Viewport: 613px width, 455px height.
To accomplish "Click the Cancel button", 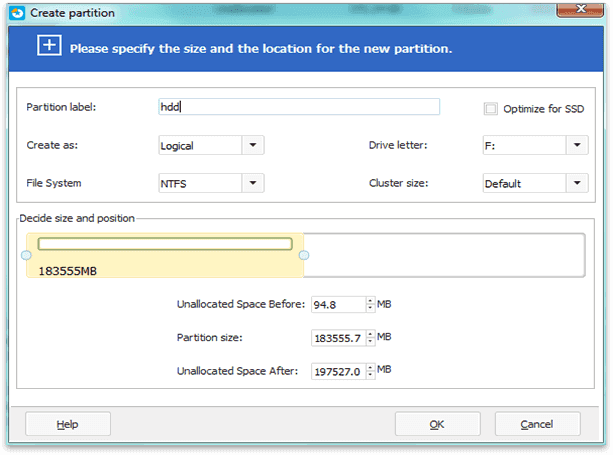I will (538, 424).
